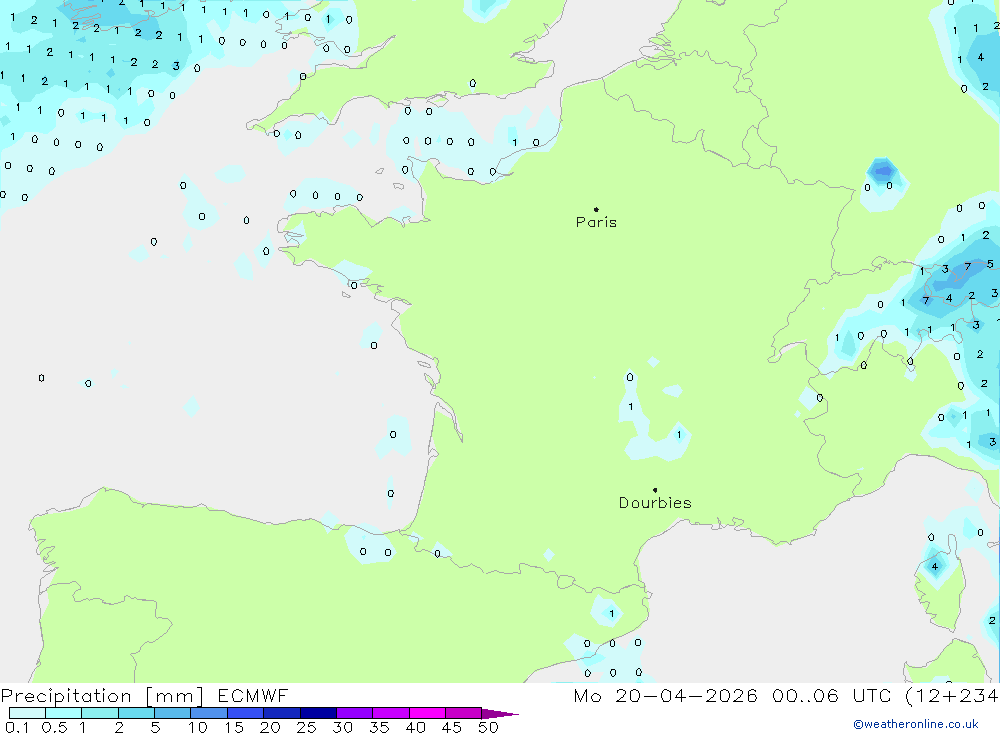Click the '00..06 UTC' time range text

(831, 695)
